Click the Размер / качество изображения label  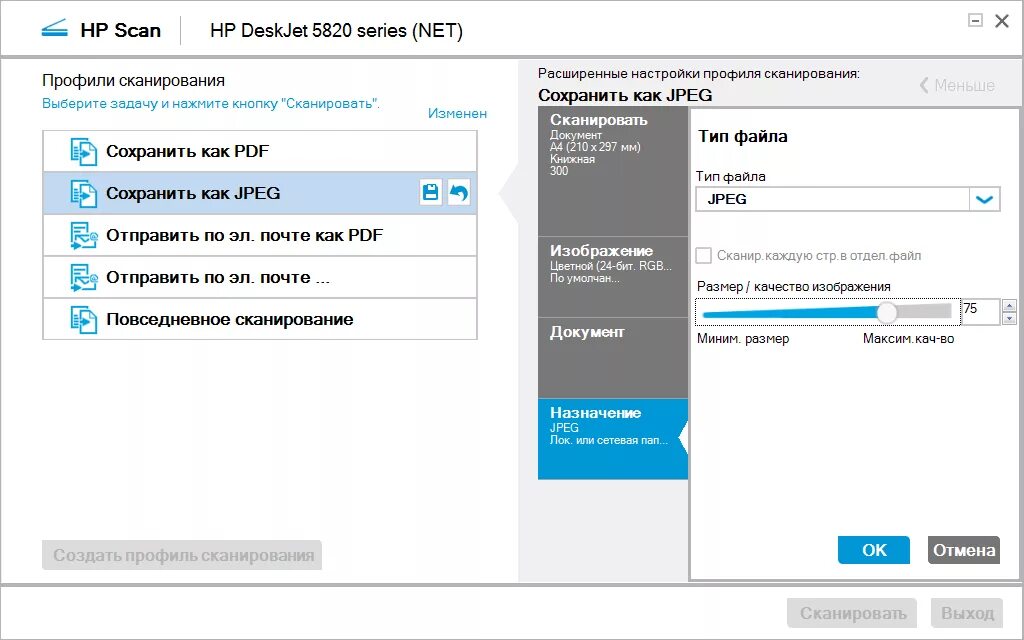click(793, 287)
